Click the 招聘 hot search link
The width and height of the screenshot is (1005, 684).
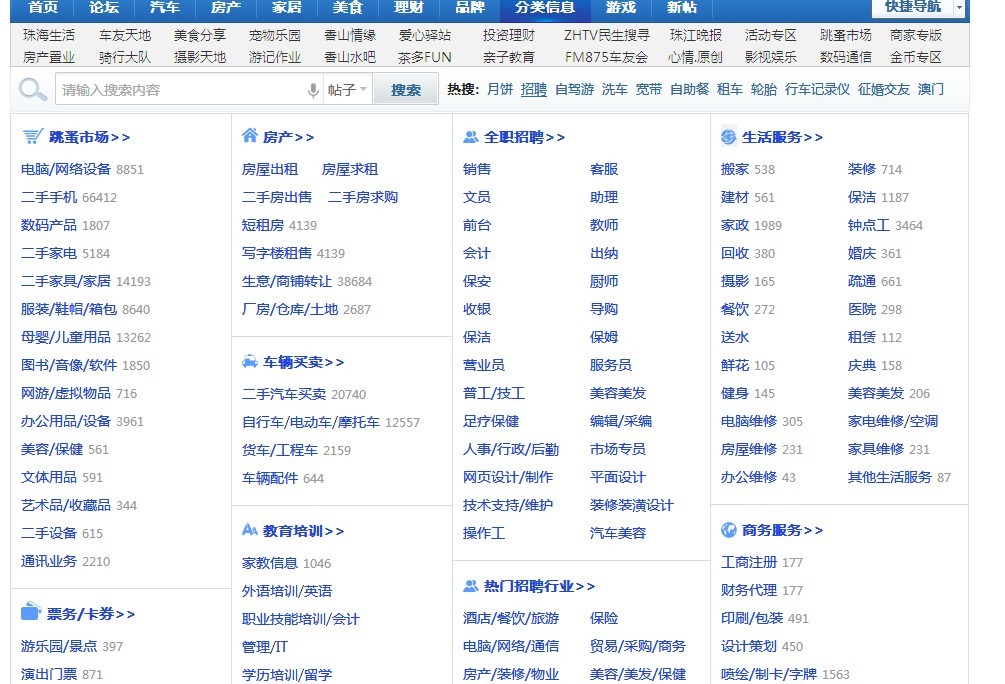[531, 89]
